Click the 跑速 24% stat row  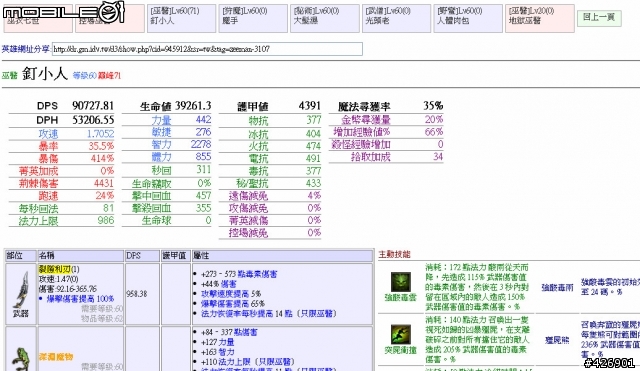click(x=61, y=196)
